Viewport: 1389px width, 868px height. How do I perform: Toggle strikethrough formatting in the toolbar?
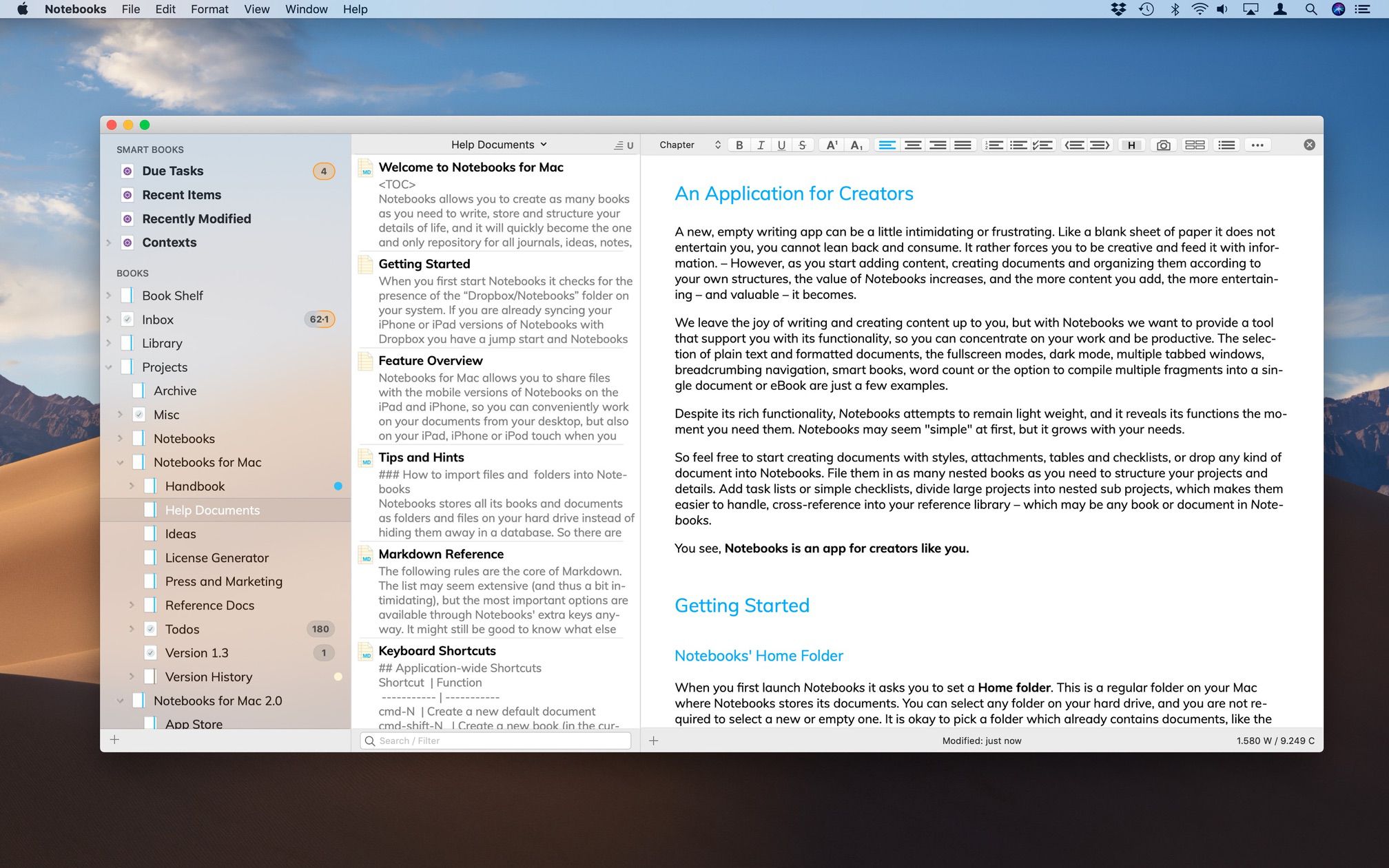[802, 145]
